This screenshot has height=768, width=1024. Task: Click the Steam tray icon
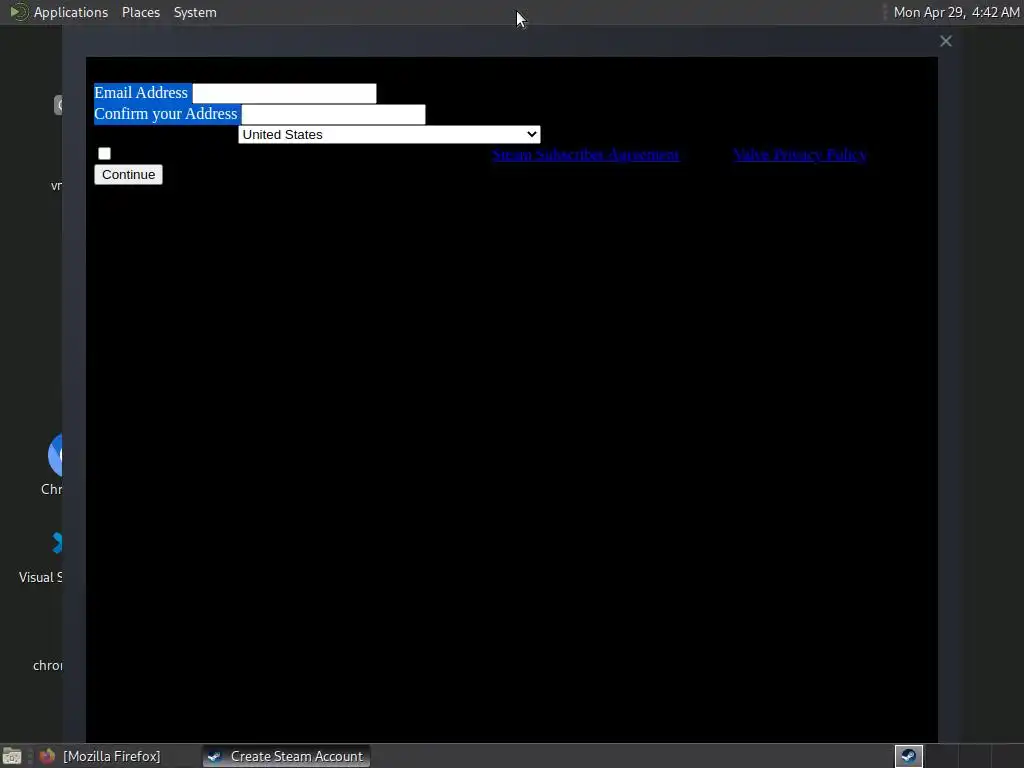tap(908, 756)
